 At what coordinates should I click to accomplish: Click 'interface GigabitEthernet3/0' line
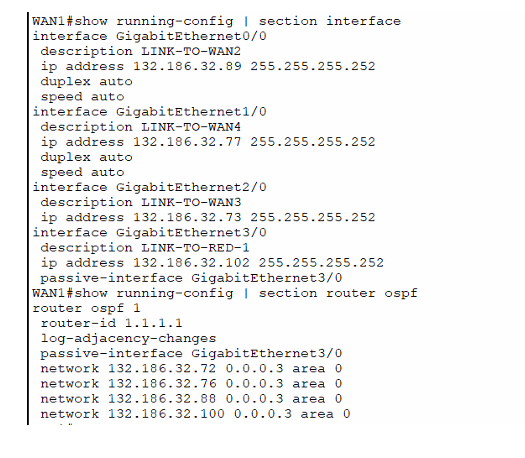click(x=149, y=233)
